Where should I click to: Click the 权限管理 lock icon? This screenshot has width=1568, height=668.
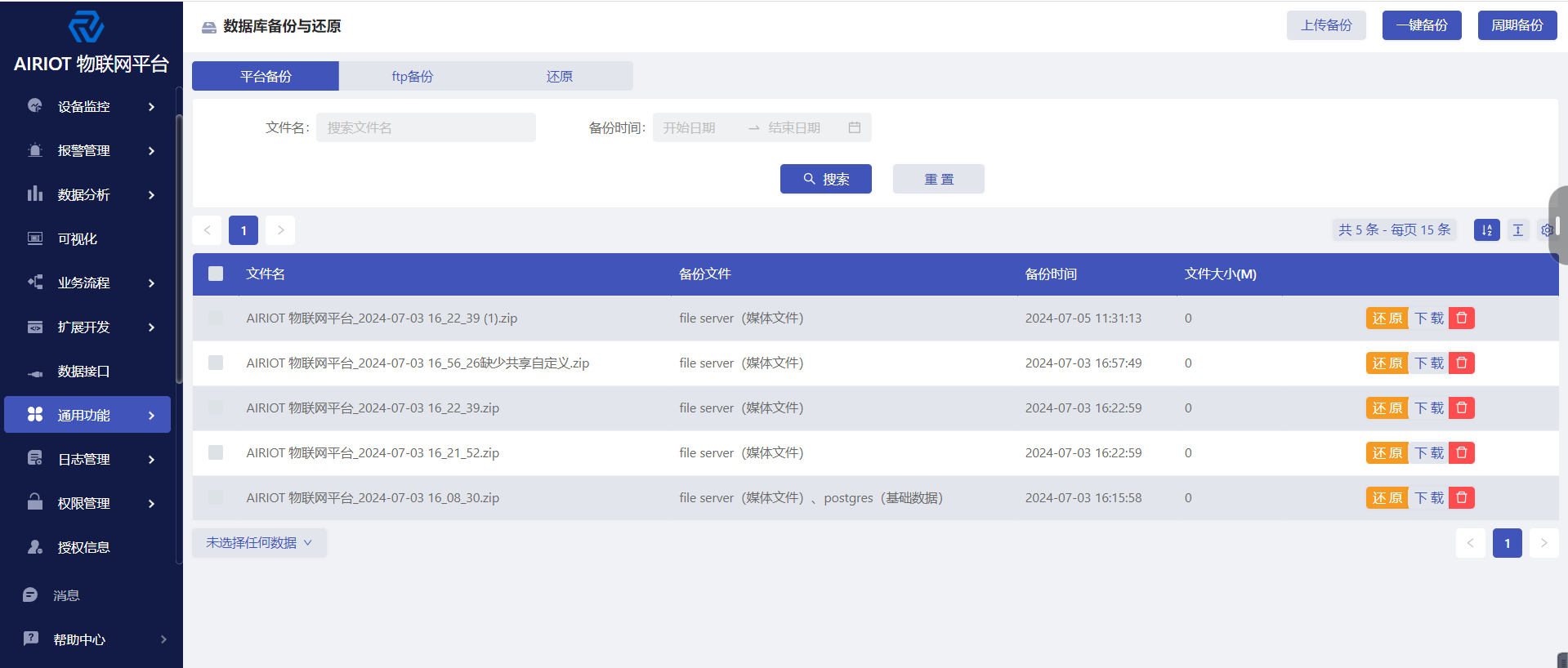(x=35, y=501)
